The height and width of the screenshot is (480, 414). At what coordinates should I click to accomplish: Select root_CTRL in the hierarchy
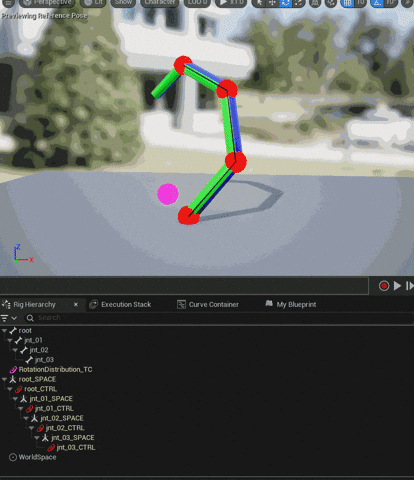[40, 389]
